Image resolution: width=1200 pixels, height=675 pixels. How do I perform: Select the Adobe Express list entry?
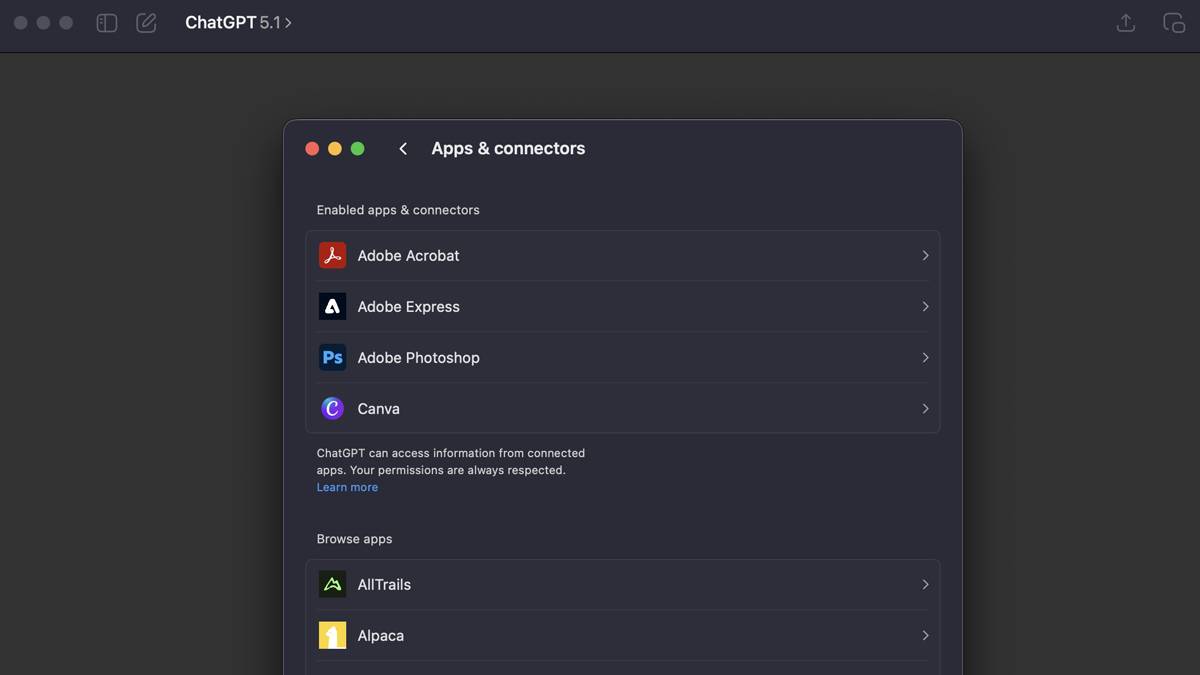pos(409,307)
